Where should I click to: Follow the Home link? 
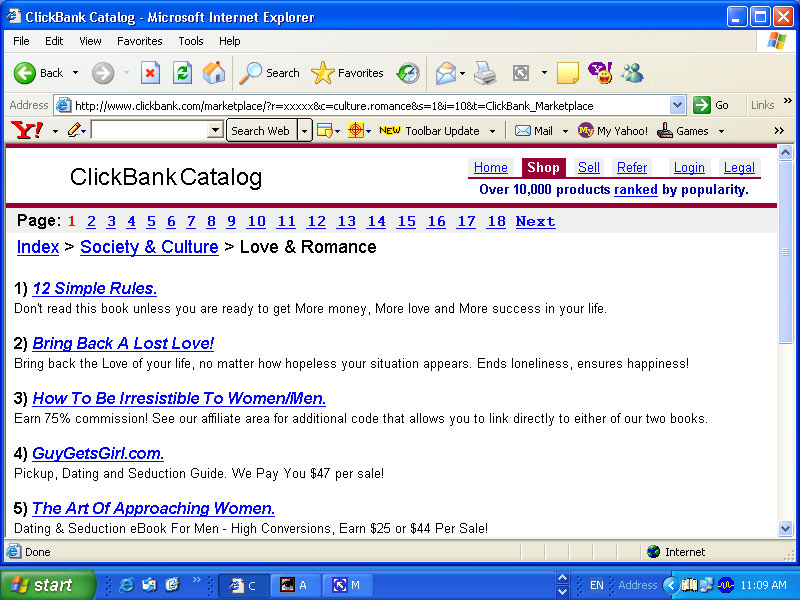(490, 167)
